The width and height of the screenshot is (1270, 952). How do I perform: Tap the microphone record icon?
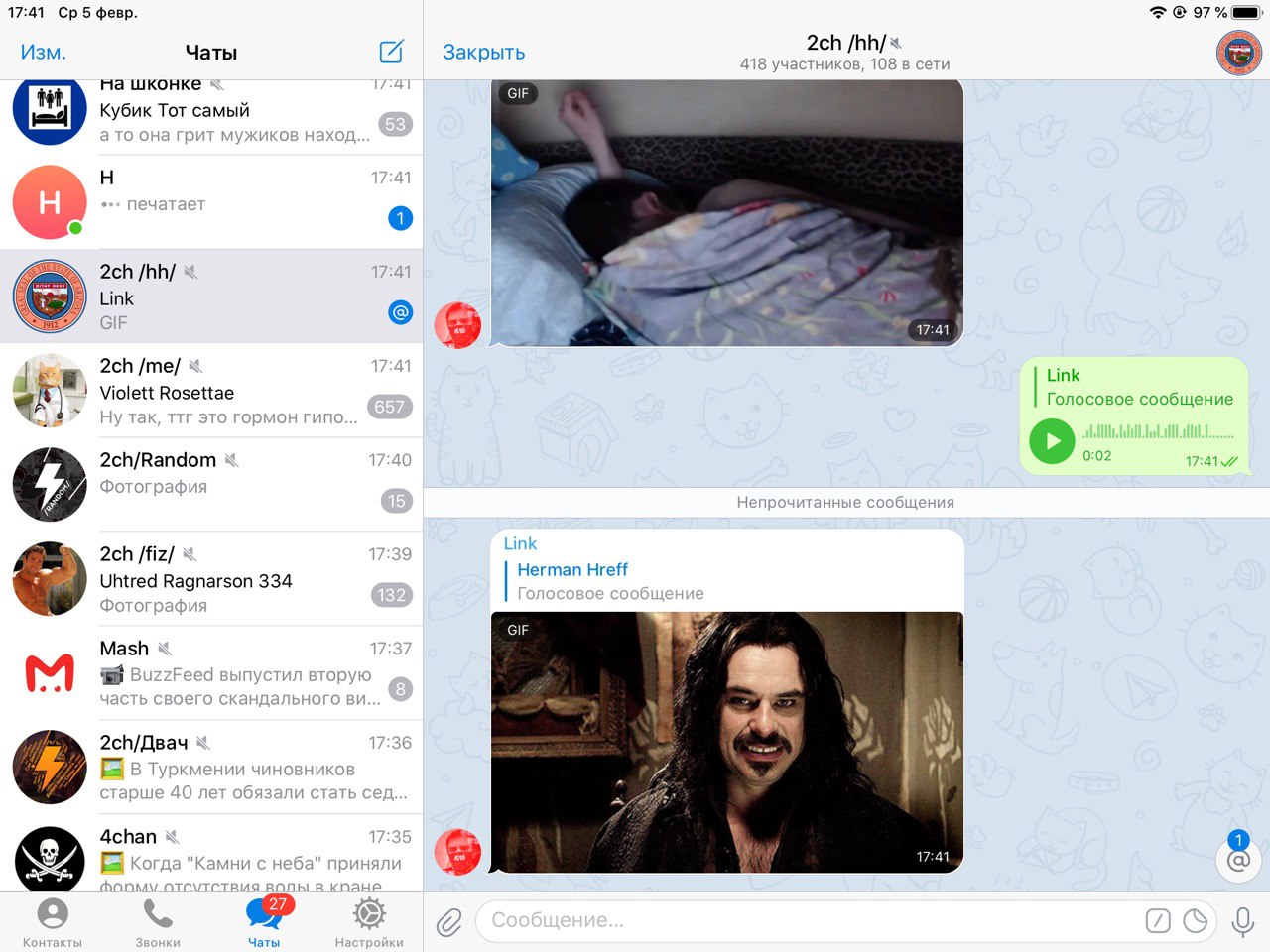point(1242,921)
